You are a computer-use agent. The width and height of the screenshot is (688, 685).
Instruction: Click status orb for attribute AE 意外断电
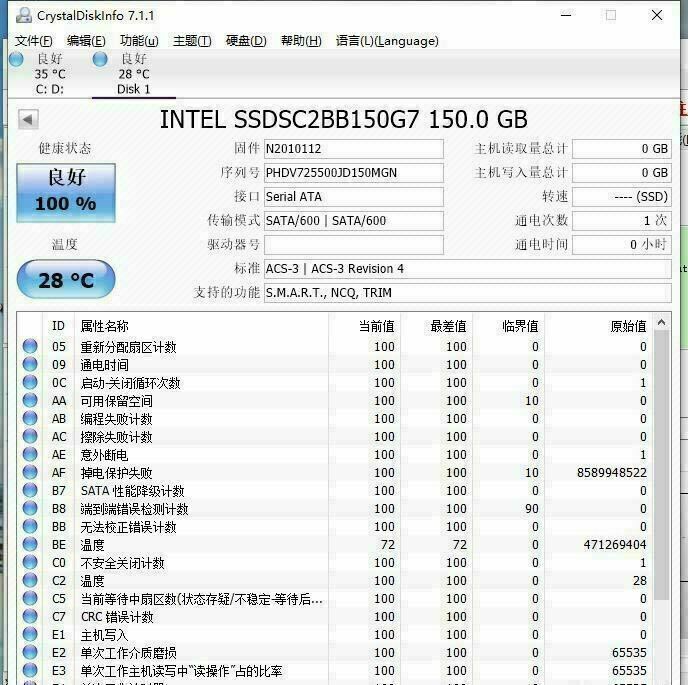[x=30, y=454]
